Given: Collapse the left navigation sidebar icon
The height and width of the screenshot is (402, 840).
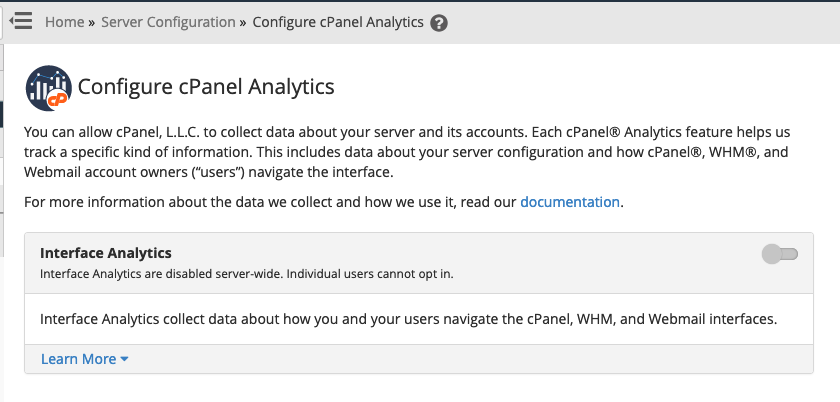Looking at the screenshot, I should (21, 21).
